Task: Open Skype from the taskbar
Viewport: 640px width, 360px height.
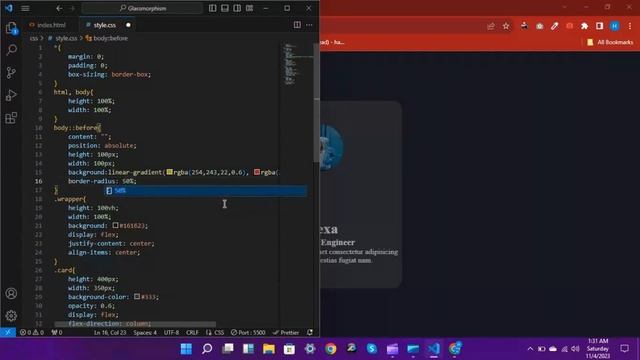Action: [x=371, y=349]
